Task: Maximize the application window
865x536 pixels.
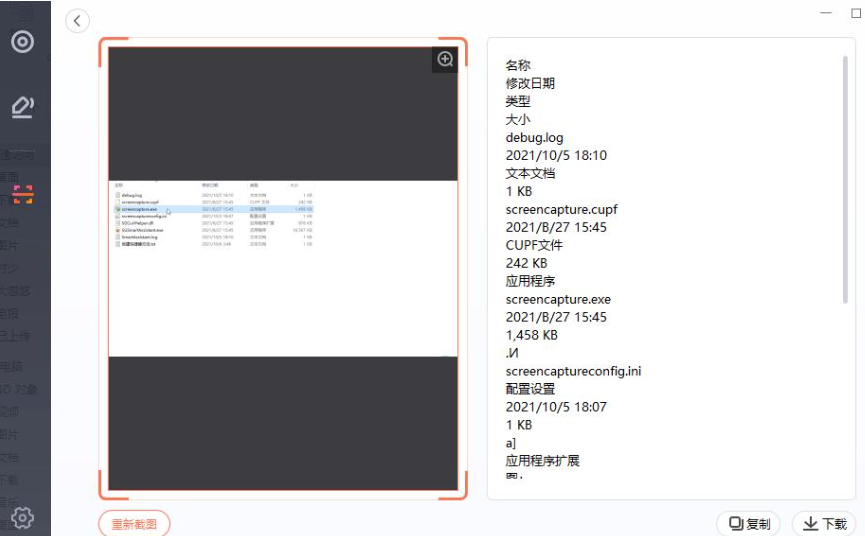Action: coord(856,14)
